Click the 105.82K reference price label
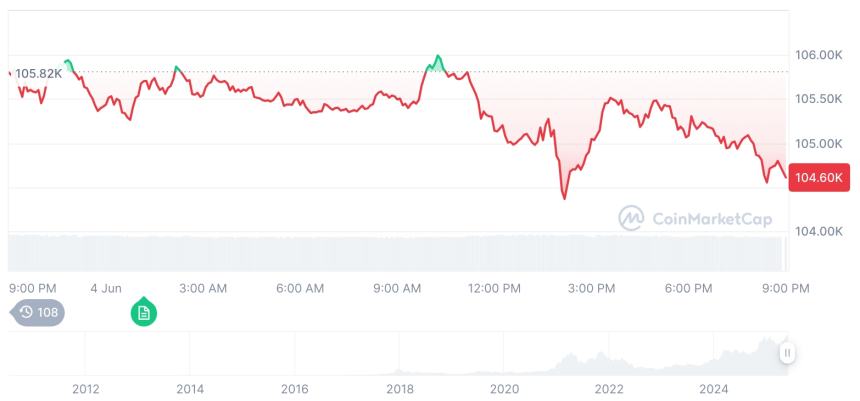The width and height of the screenshot is (860, 401). pos(38,73)
